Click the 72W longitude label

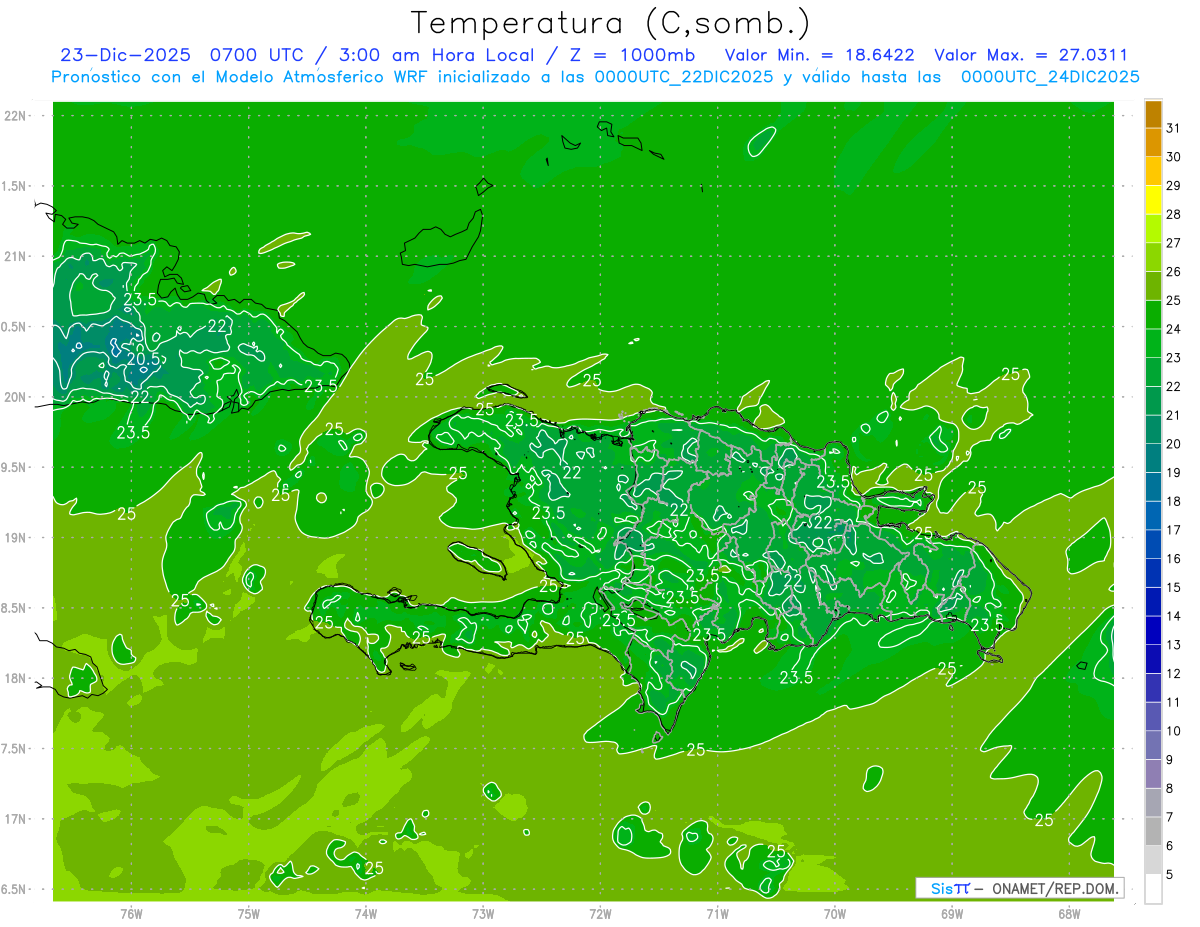coord(600,913)
